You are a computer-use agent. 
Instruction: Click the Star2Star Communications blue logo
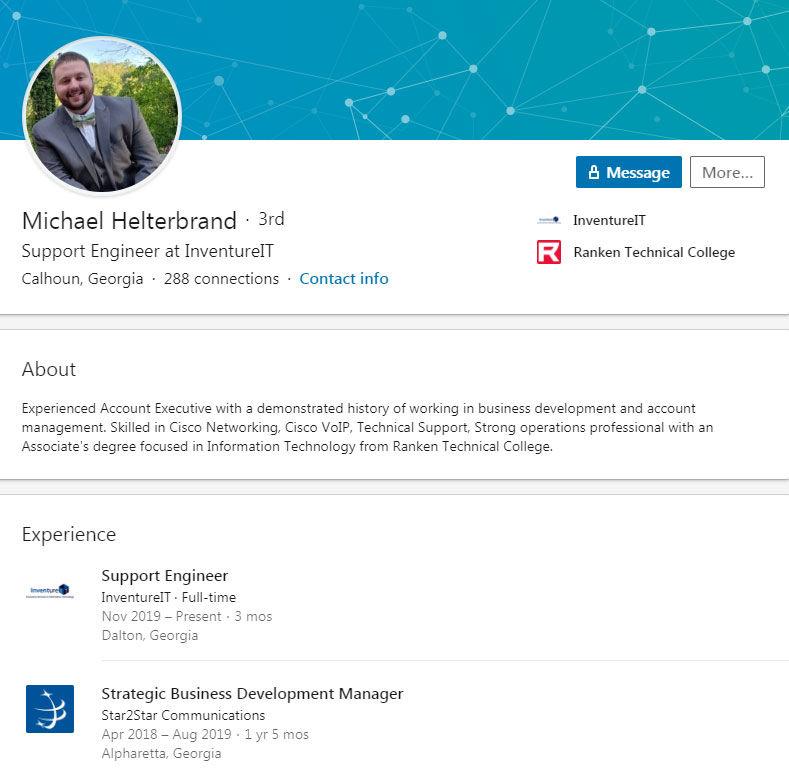[x=50, y=709]
